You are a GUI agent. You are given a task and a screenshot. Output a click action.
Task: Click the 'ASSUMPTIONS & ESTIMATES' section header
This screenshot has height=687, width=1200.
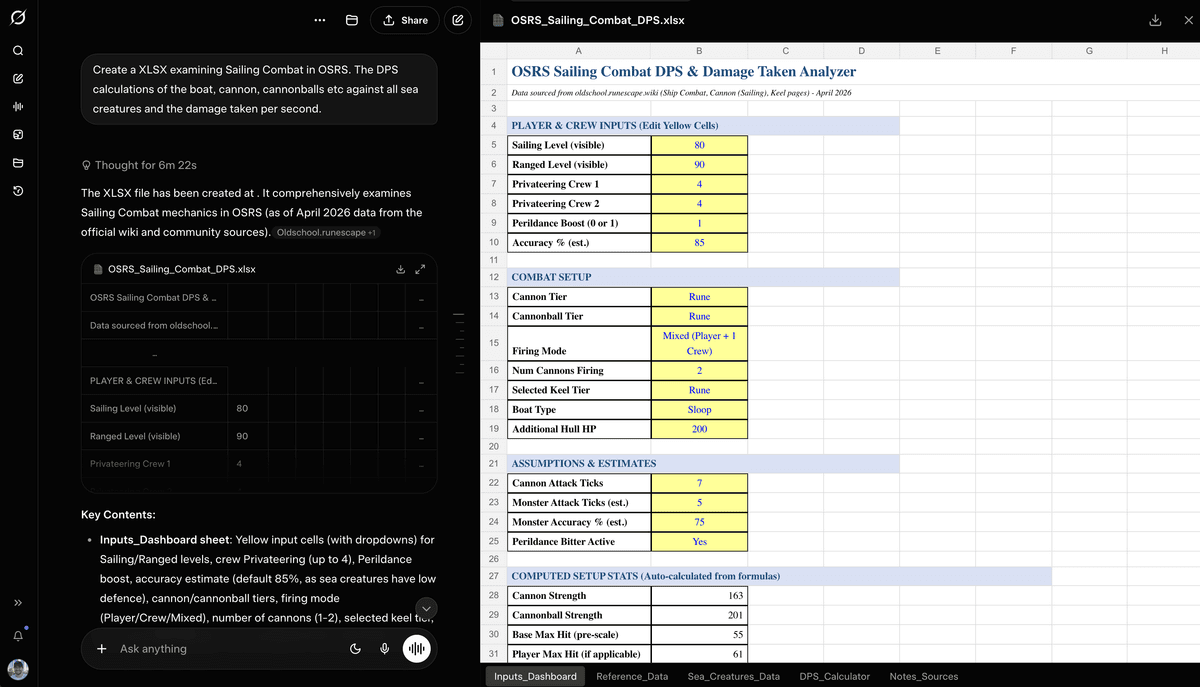coord(703,464)
